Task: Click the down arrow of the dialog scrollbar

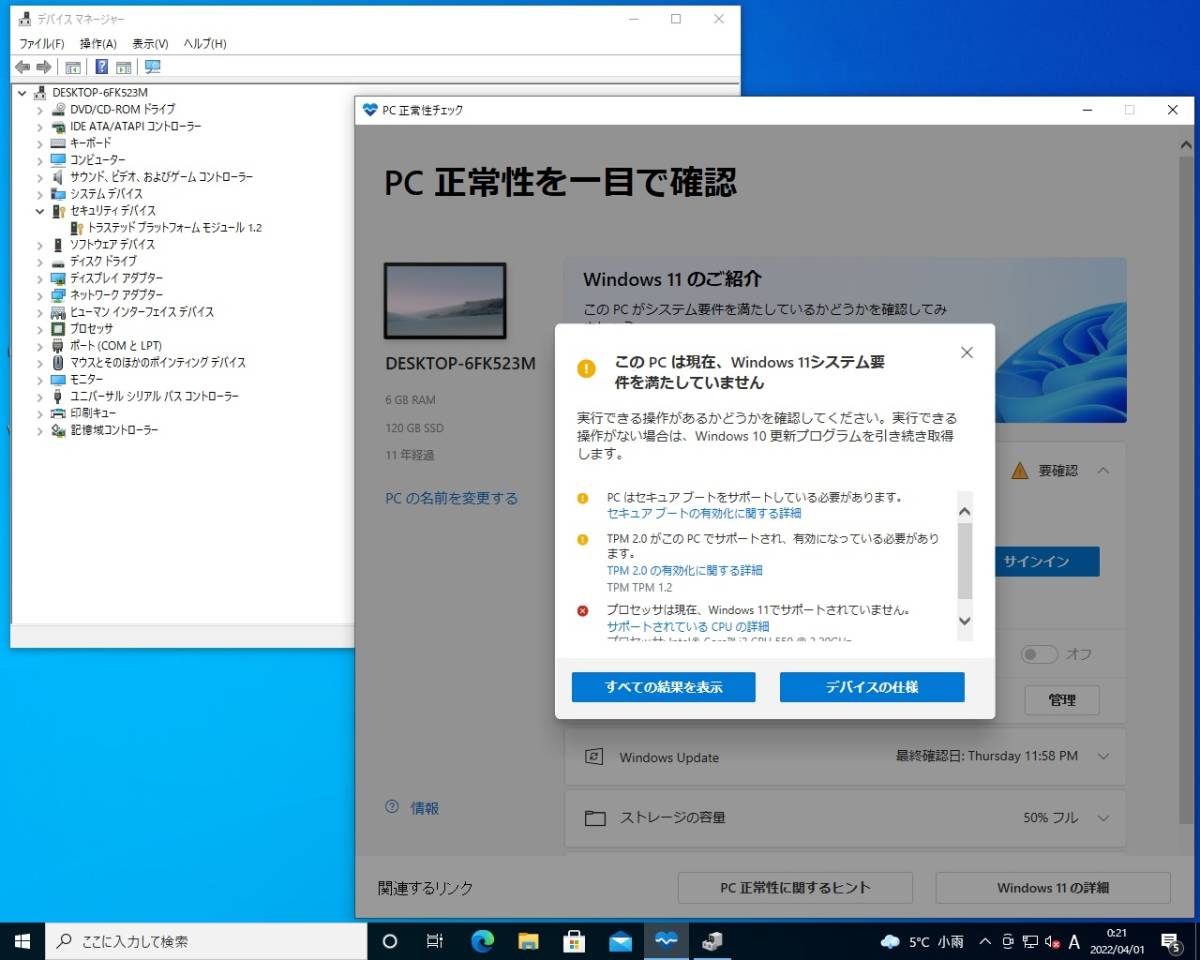Action: click(x=964, y=621)
